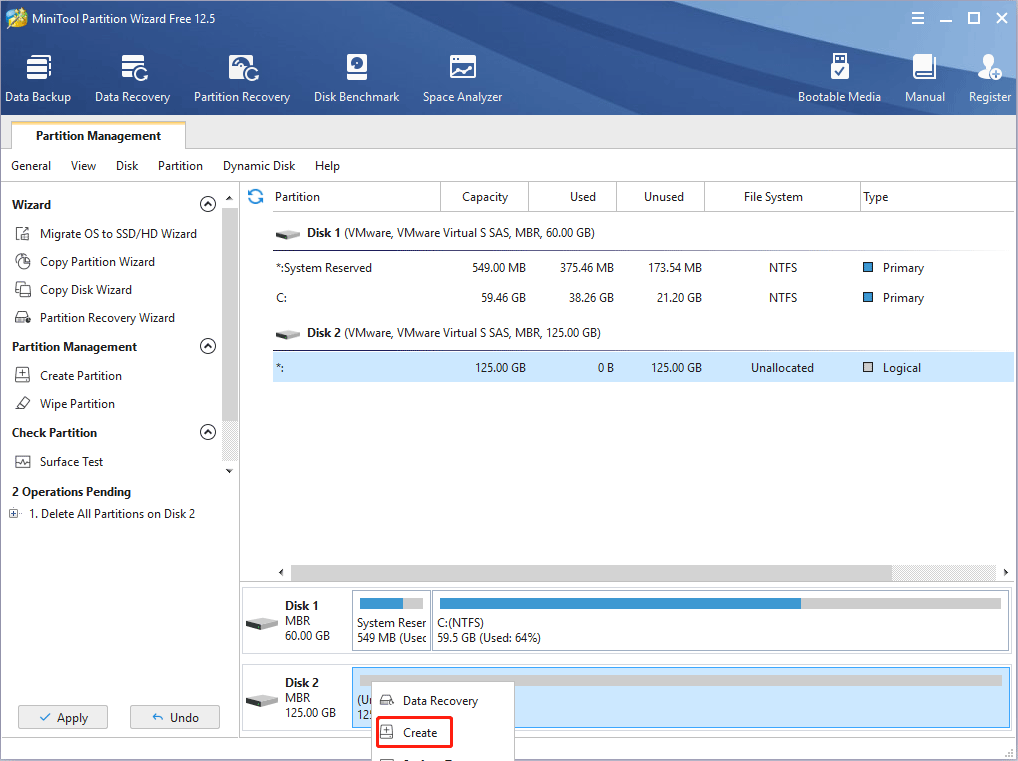This screenshot has height=761, width=1018.
Task: Select the unallocated 125.00 GB row
Action: pos(643,368)
